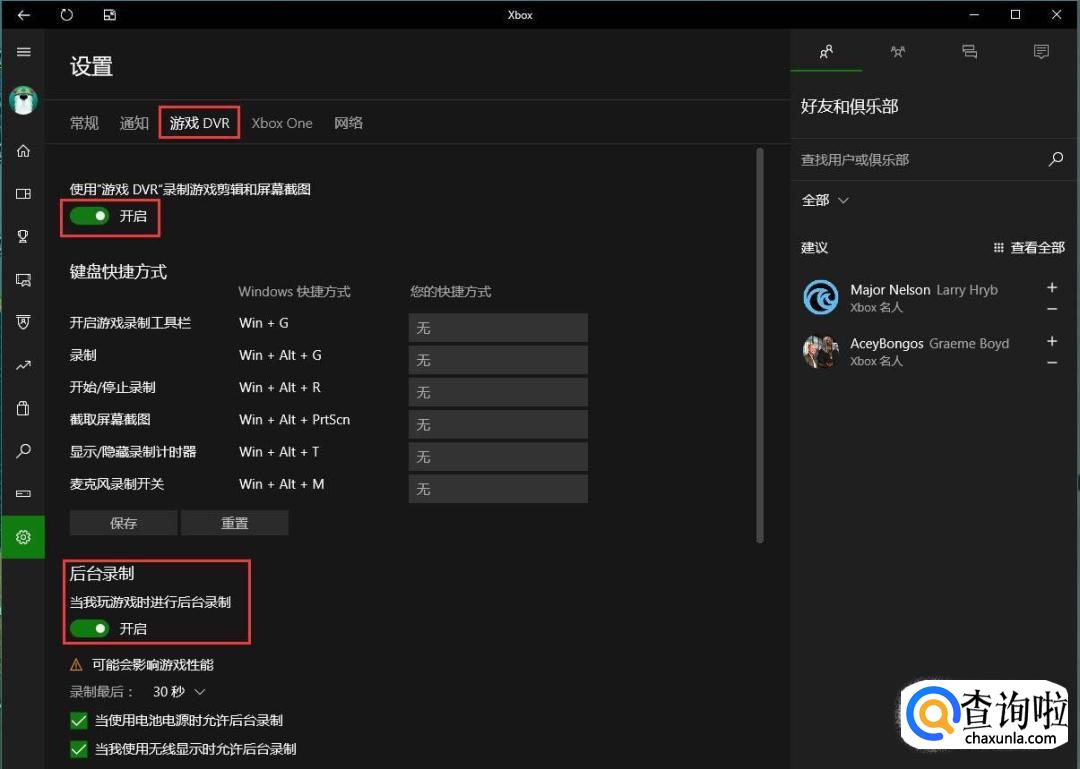Viewport: 1080px width, 769px height.
Task: Click custom shortcut field for 录制
Action: pos(498,360)
